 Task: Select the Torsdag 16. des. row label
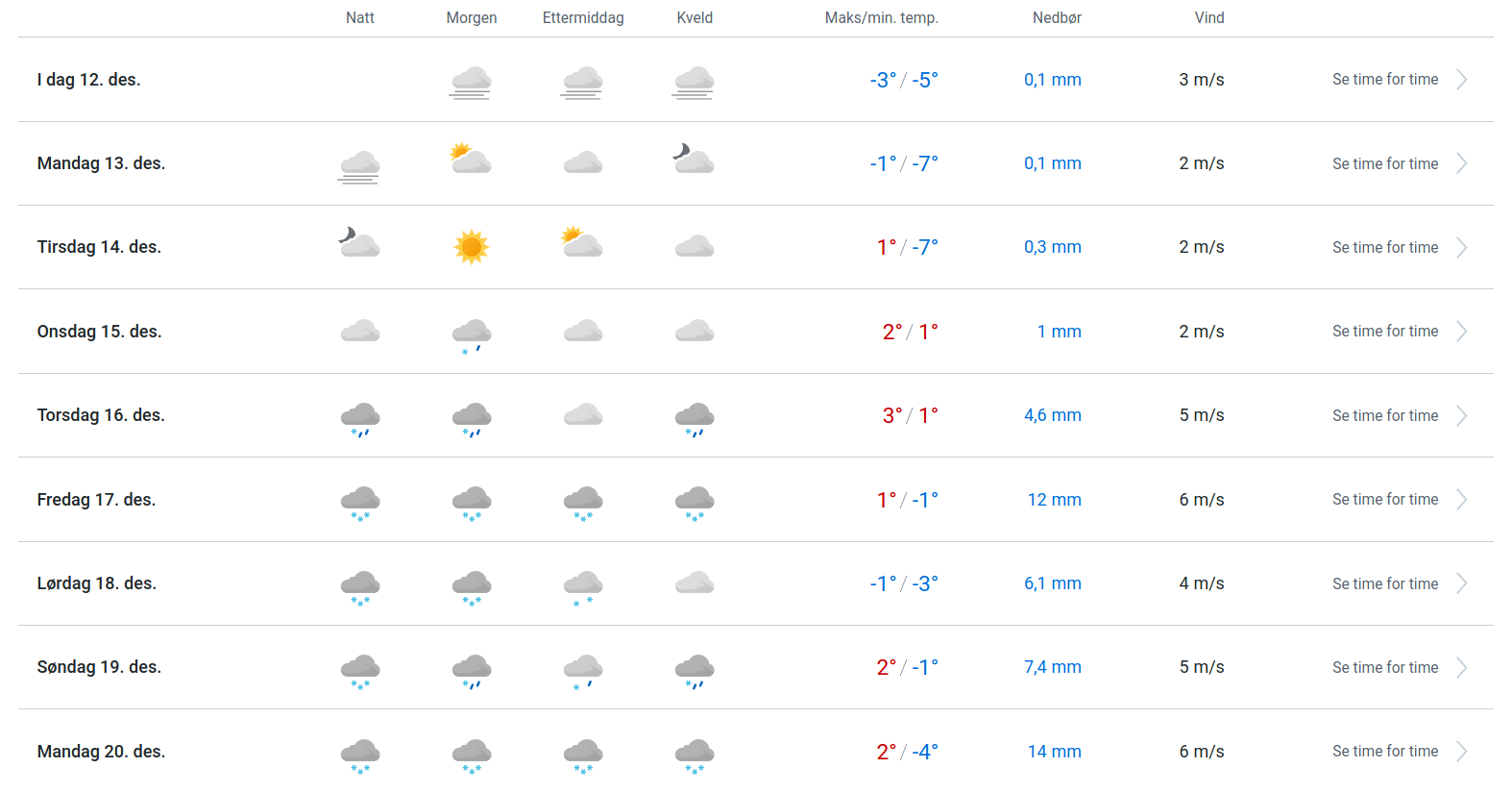tap(101, 415)
